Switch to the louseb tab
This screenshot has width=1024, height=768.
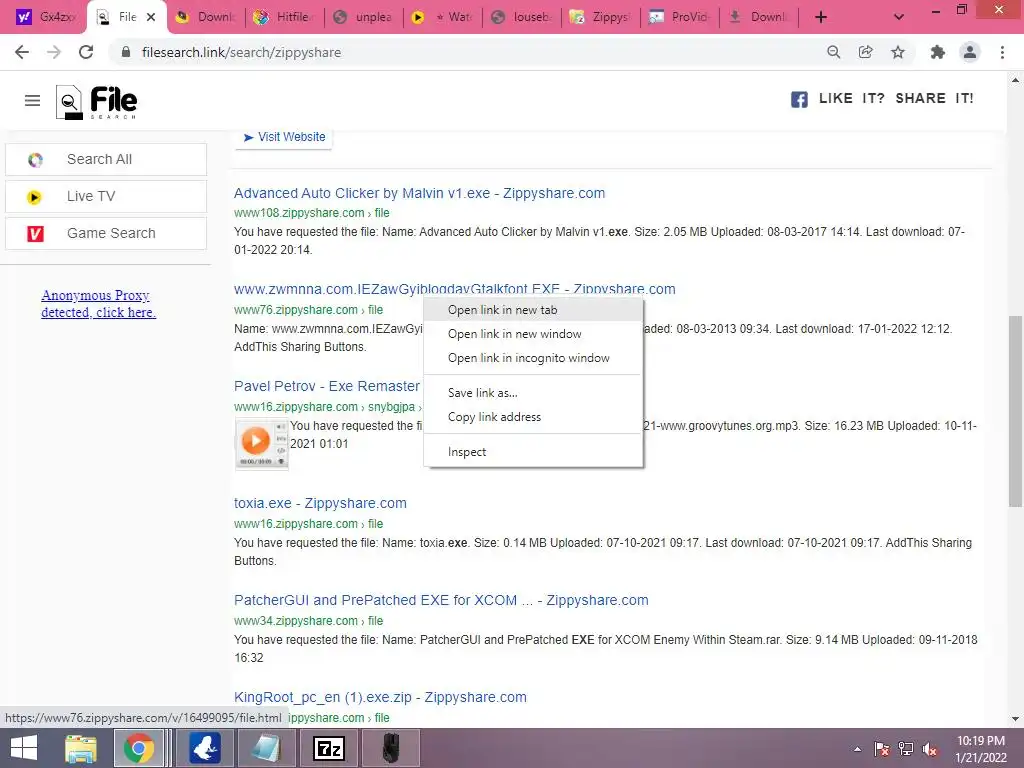(x=522, y=17)
